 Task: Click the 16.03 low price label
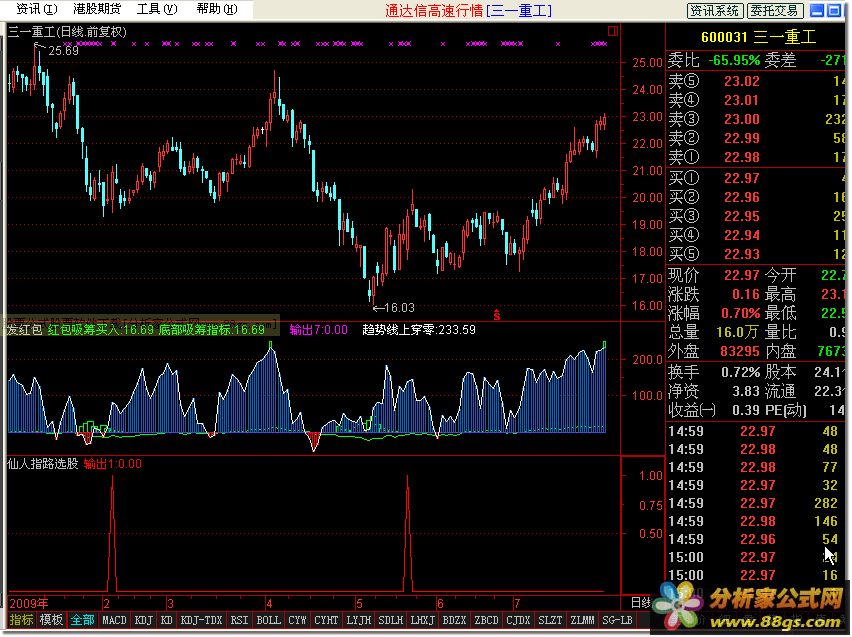pos(399,308)
